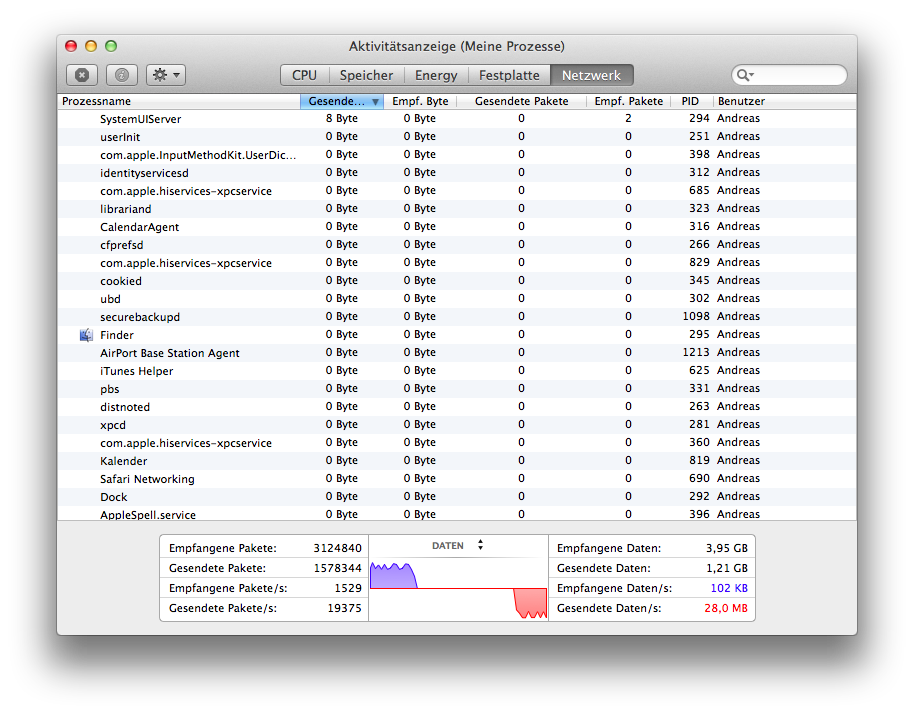Select the Finder process name
The image size is (914, 714).
pyautogui.click(x=117, y=335)
